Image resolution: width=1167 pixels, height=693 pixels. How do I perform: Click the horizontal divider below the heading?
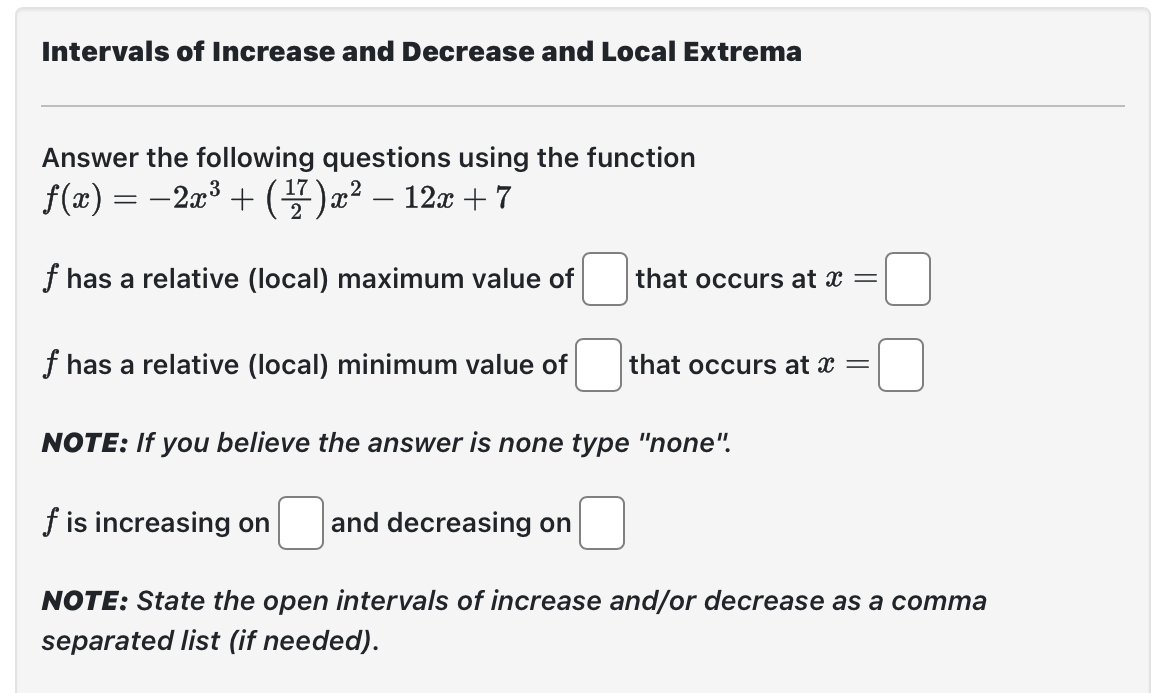coord(583,103)
